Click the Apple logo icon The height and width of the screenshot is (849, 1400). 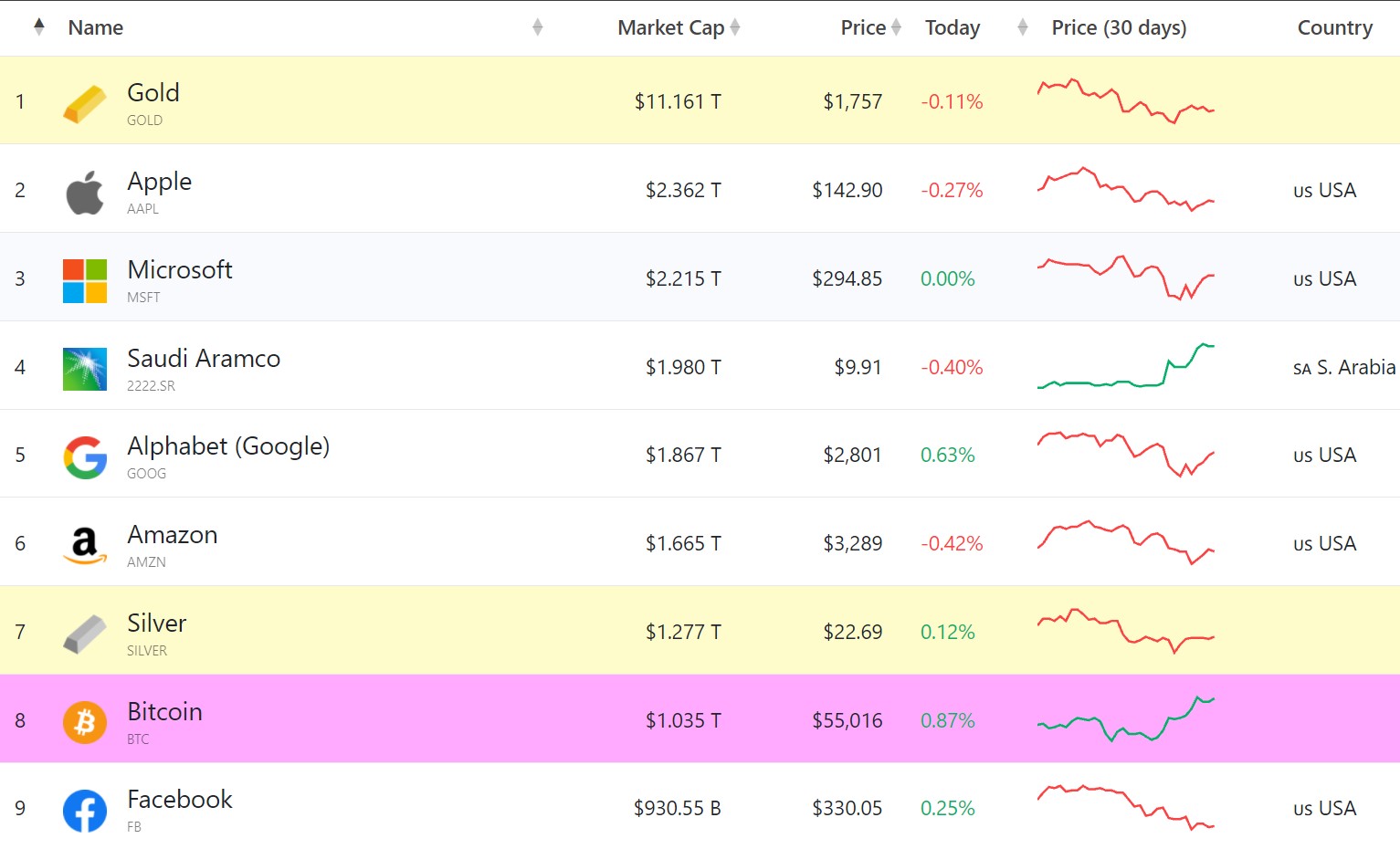pos(85,192)
